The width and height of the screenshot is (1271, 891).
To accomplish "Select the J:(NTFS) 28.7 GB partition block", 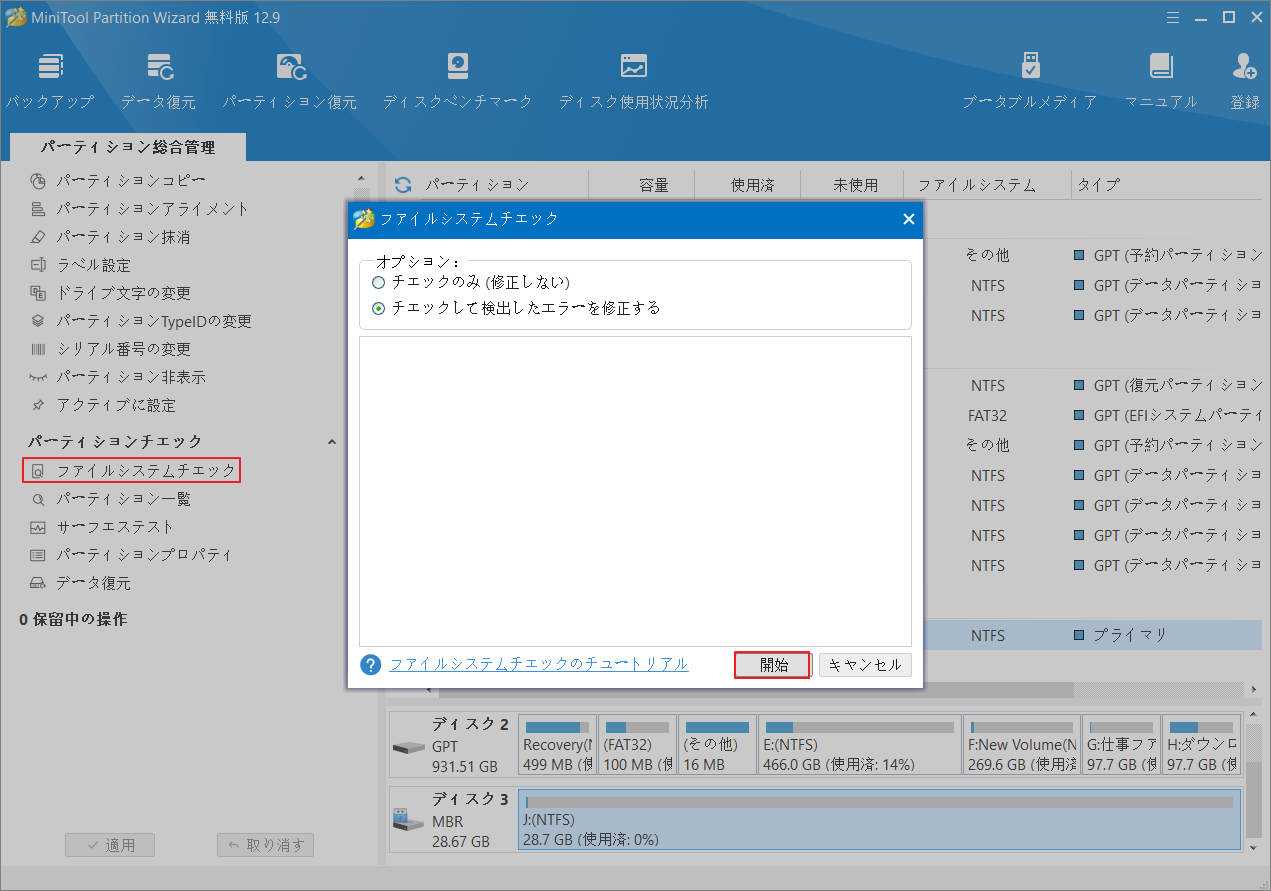I will click(879, 820).
